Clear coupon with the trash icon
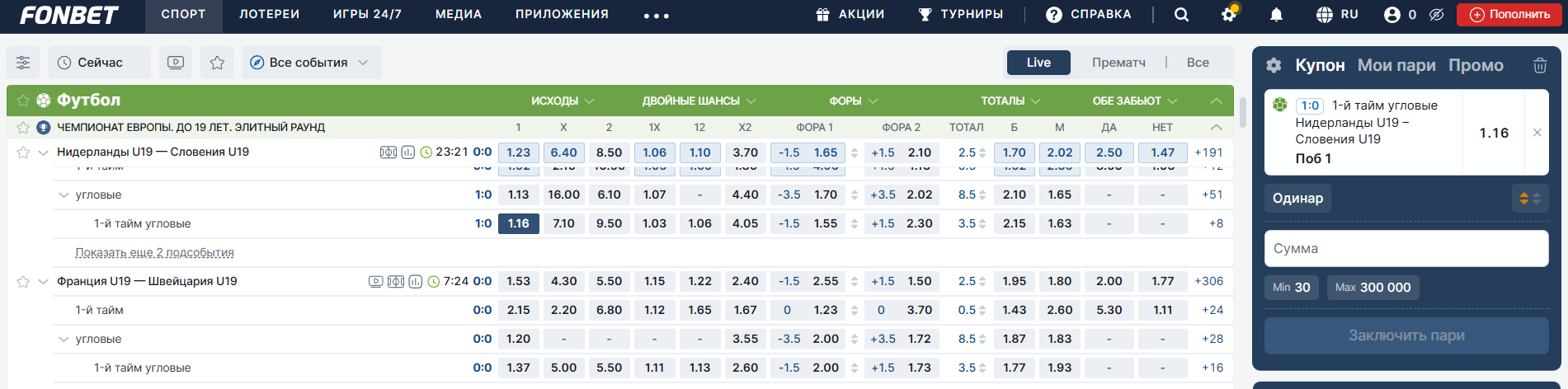This screenshot has height=389, width=1568. pos(1539,65)
